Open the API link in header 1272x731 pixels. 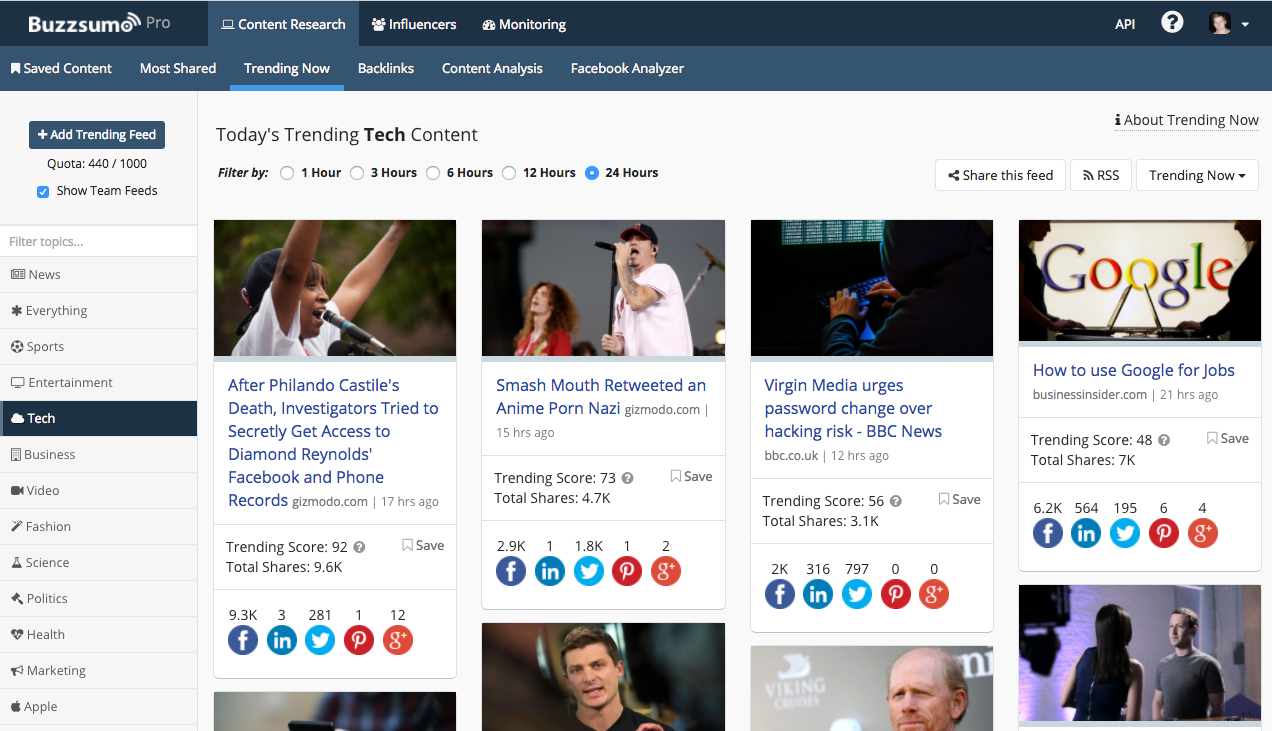[1125, 24]
